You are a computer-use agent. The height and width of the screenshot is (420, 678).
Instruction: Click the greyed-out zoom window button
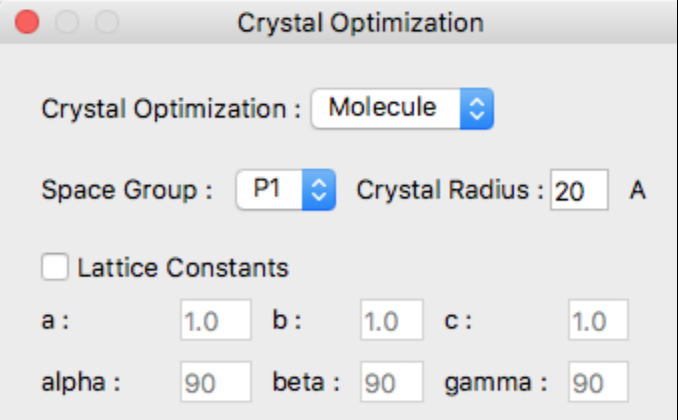click(x=105, y=22)
